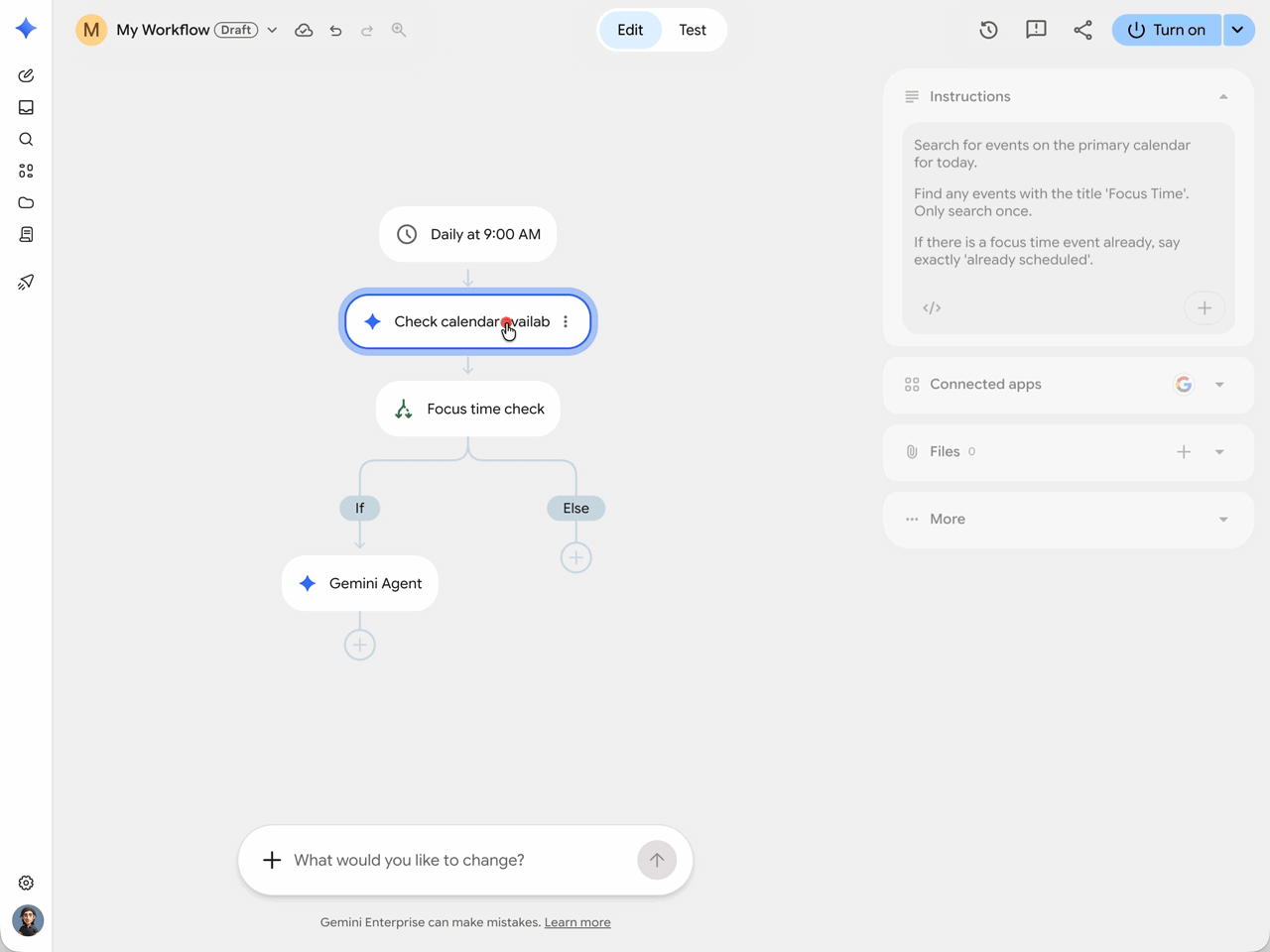Image resolution: width=1270 pixels, height=952 pixels.
Task: Redo the last change
Action: click(367, 30)
